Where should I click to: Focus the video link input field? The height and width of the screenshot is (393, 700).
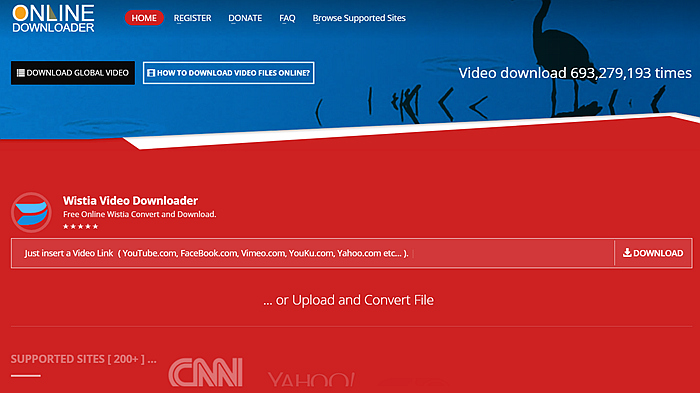(312, 253)
